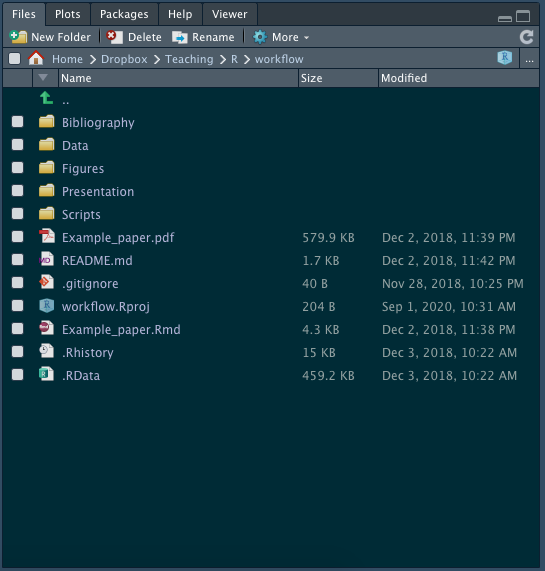Click the New Folder icon
Viewport: 545px width, 571px height.
click(x=18, y=37)
